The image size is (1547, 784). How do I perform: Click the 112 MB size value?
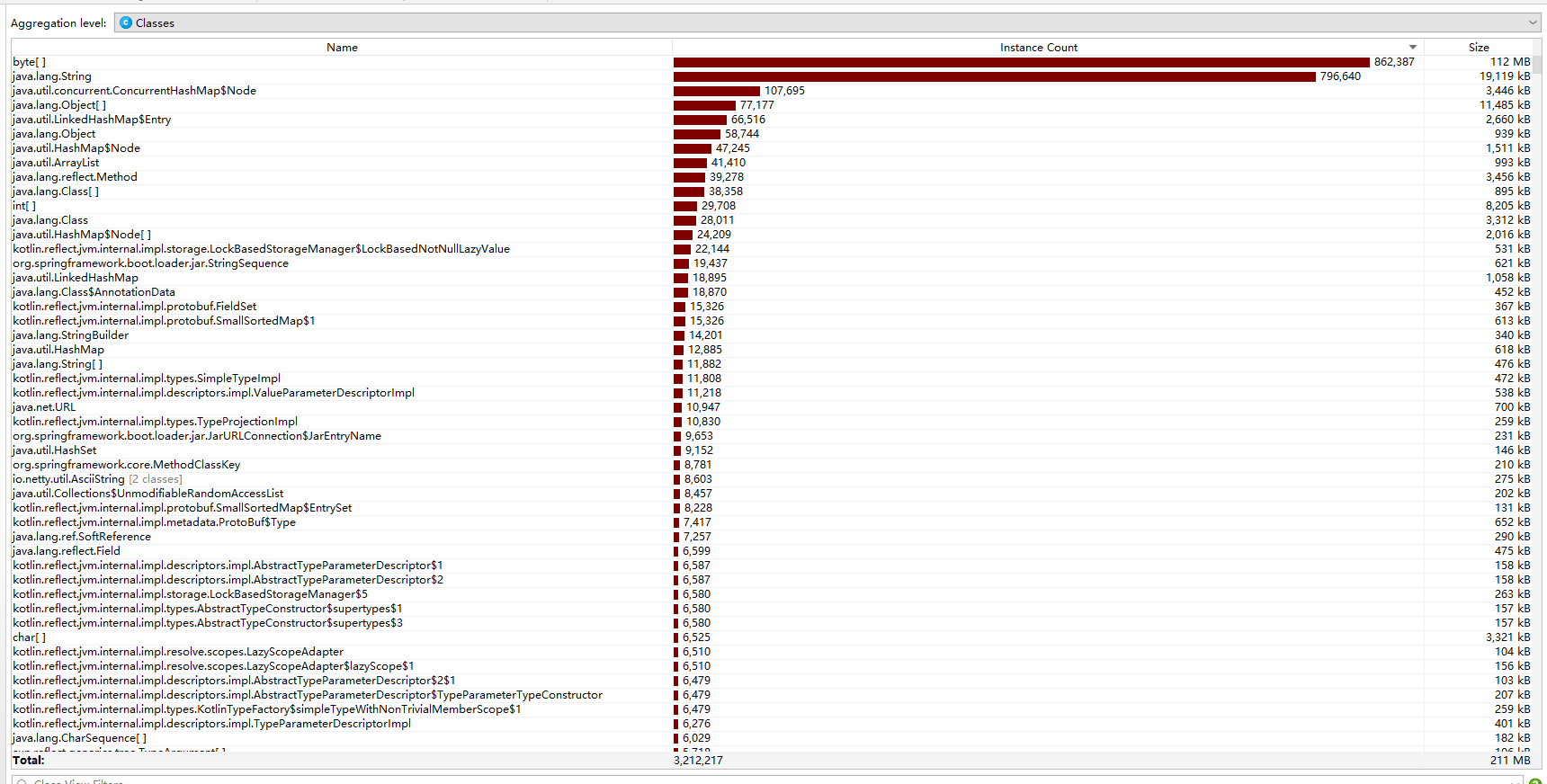[x=1510, y=62]
